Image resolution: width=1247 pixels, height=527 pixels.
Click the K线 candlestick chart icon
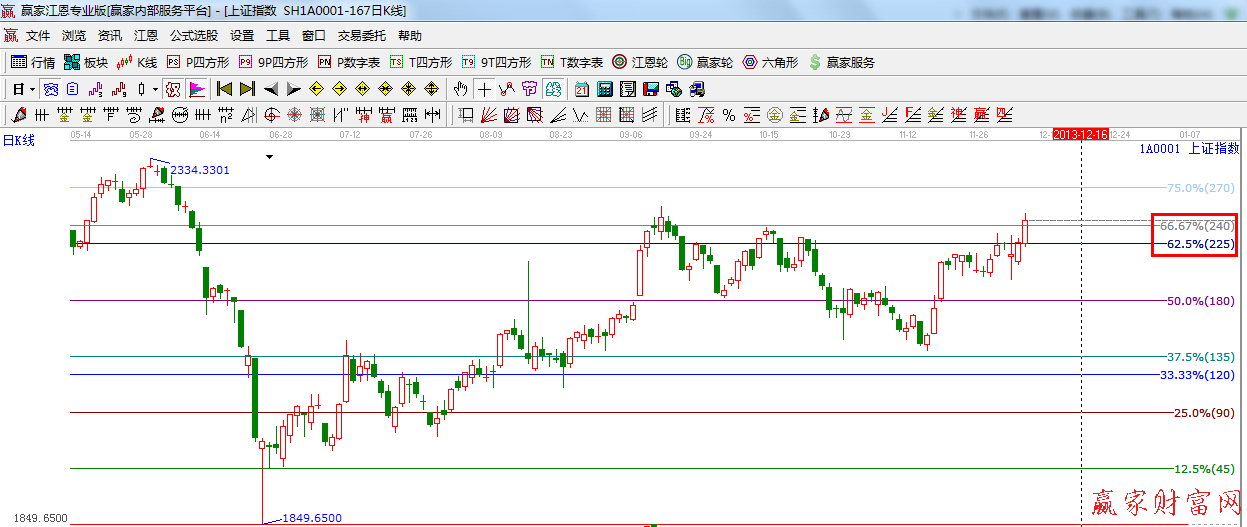pyautogui.click(x=135, y=62)
